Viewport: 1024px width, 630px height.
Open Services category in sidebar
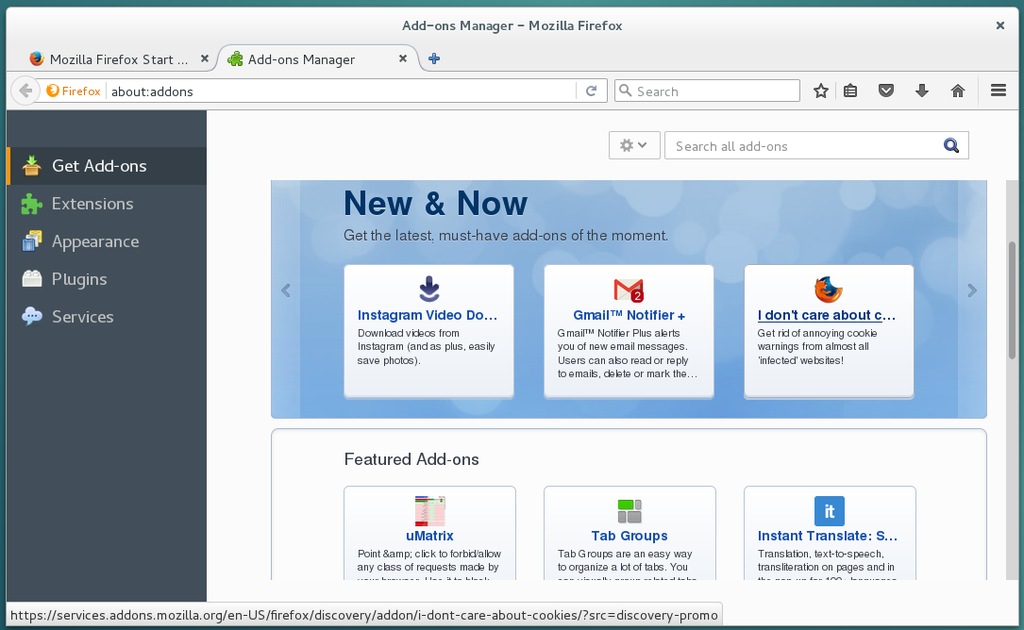(x=106, y=317)
